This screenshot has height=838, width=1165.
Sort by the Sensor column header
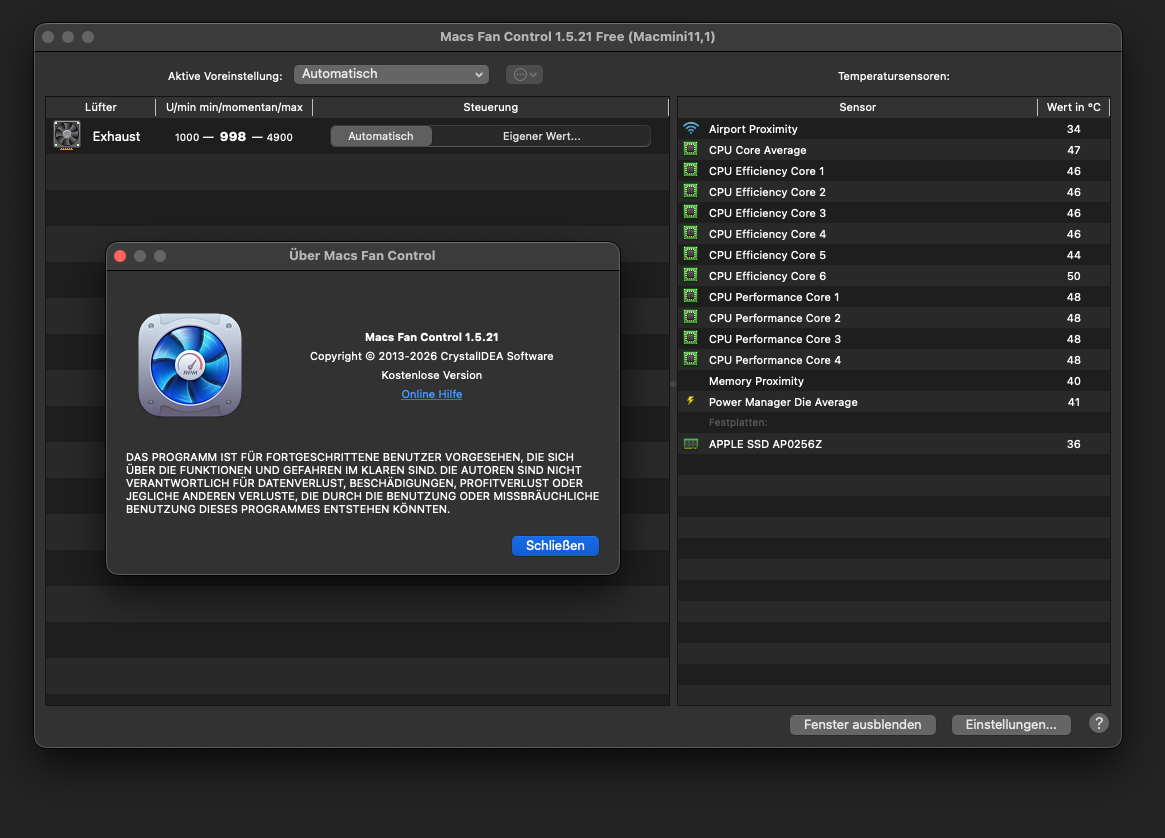[857, 107]
